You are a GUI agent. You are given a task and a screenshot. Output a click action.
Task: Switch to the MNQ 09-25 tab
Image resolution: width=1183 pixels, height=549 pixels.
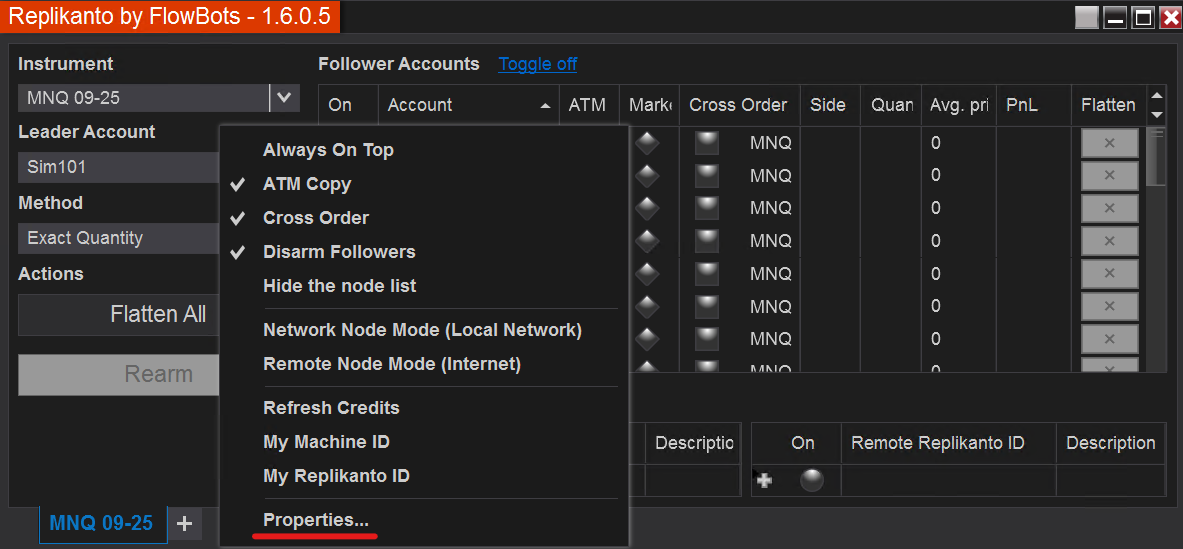click(x=101, y=523)
